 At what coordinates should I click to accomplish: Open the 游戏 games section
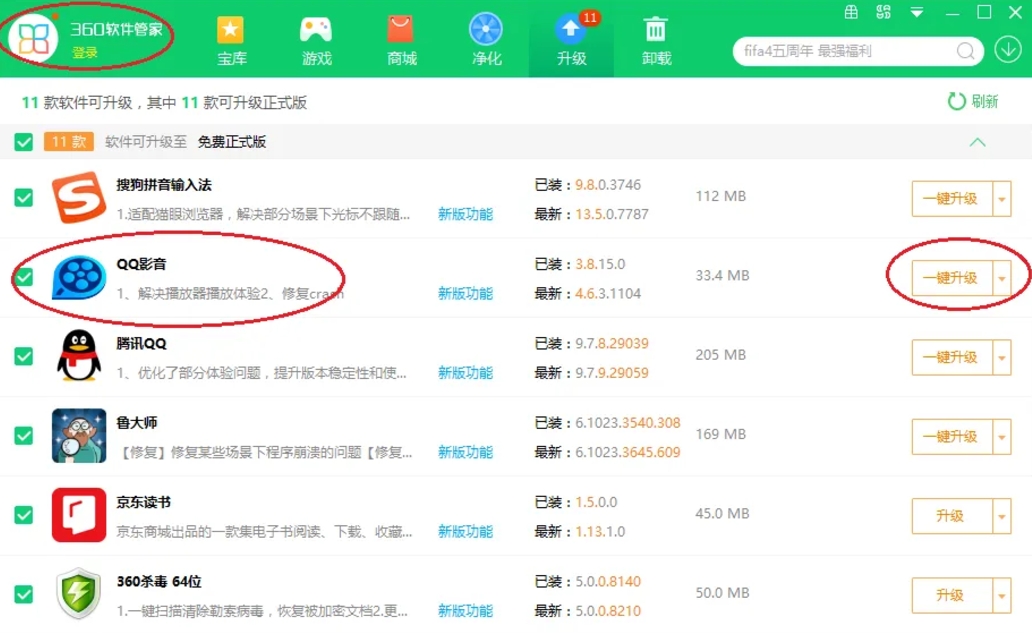(x=315, y=40)
